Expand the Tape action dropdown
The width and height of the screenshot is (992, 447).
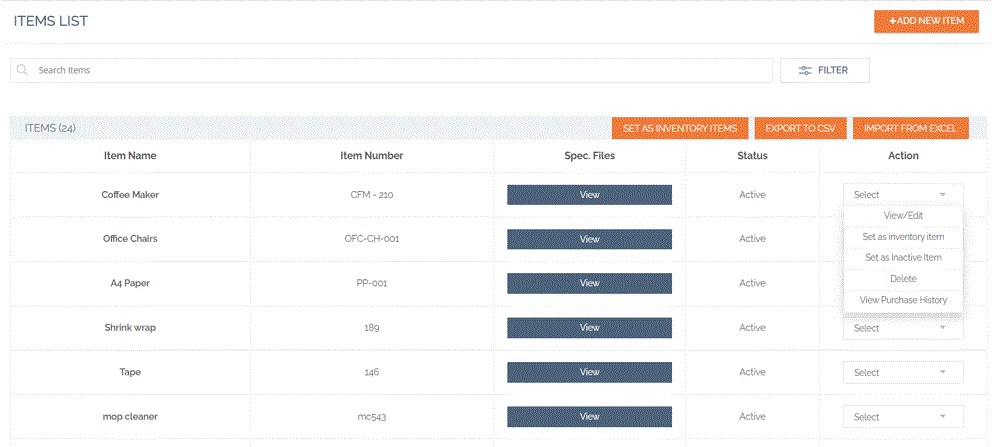click(x=903, y=372)
